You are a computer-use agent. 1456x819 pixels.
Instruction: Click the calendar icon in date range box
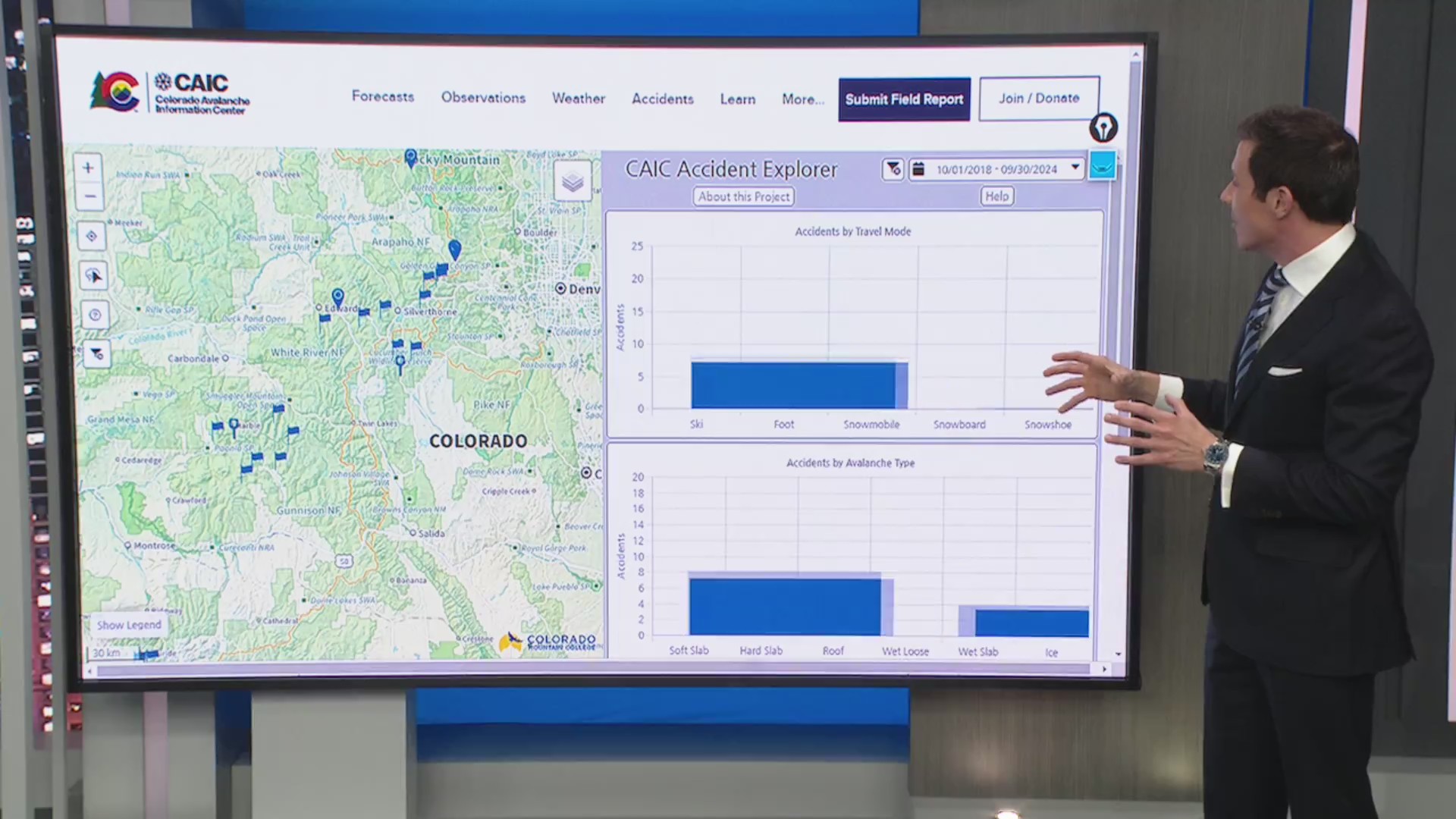point(918,169)
